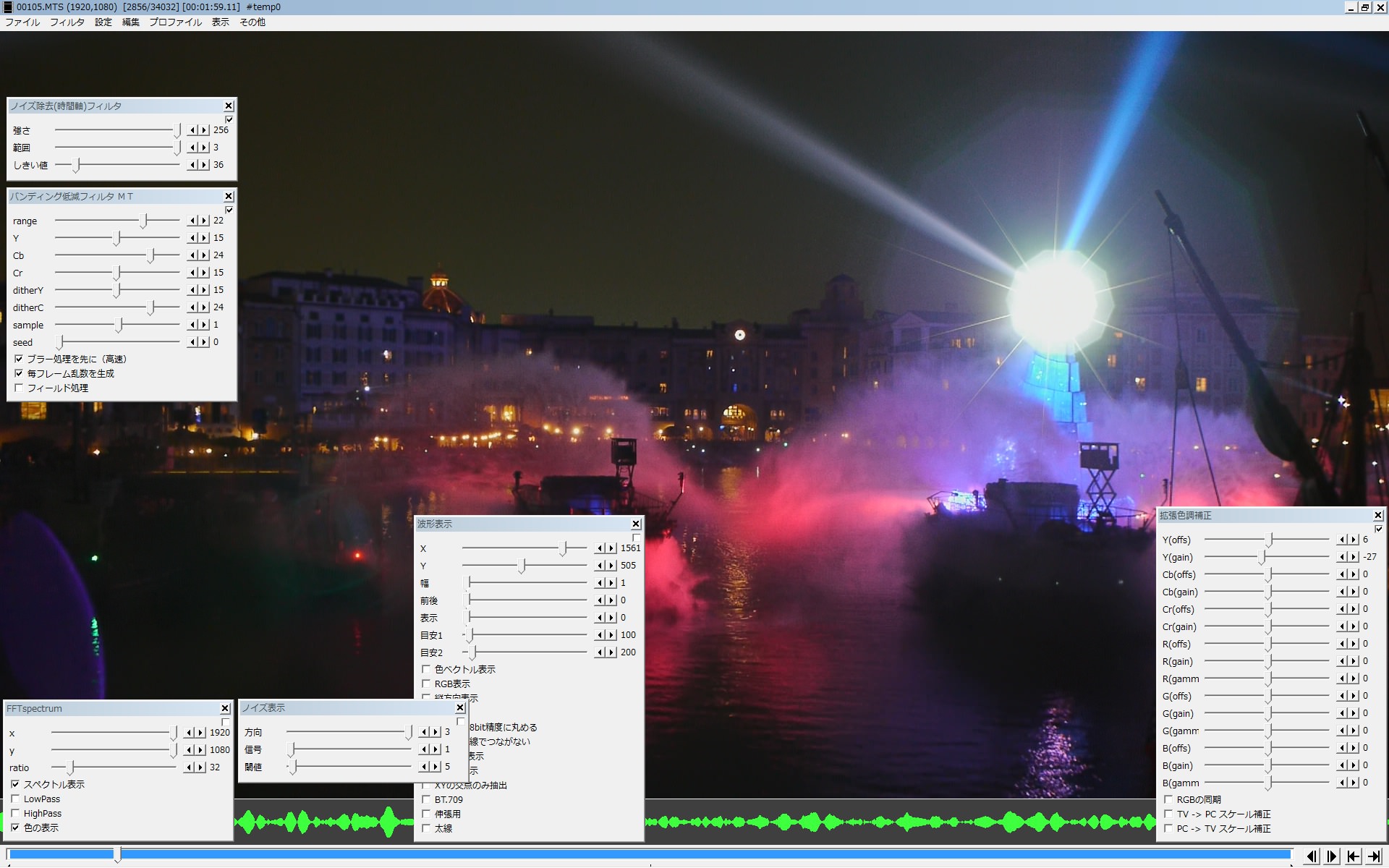Decrease the waveform X value arrow
The image size is (1389, 868).
coord(600,548)
